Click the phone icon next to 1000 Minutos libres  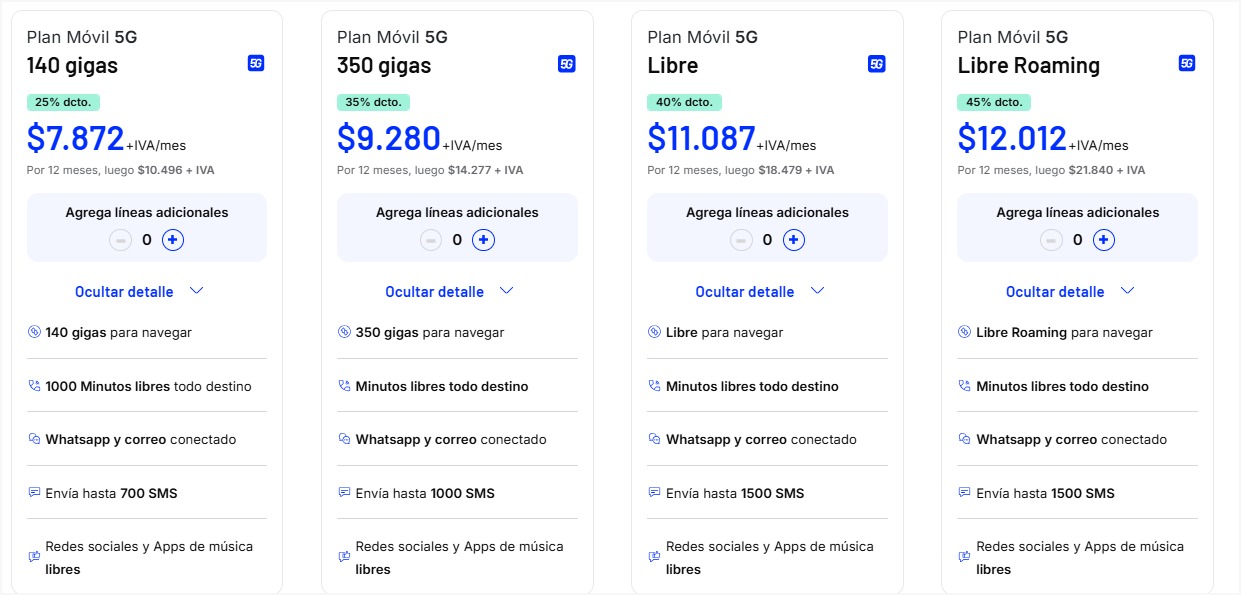[x=33, y=385]
